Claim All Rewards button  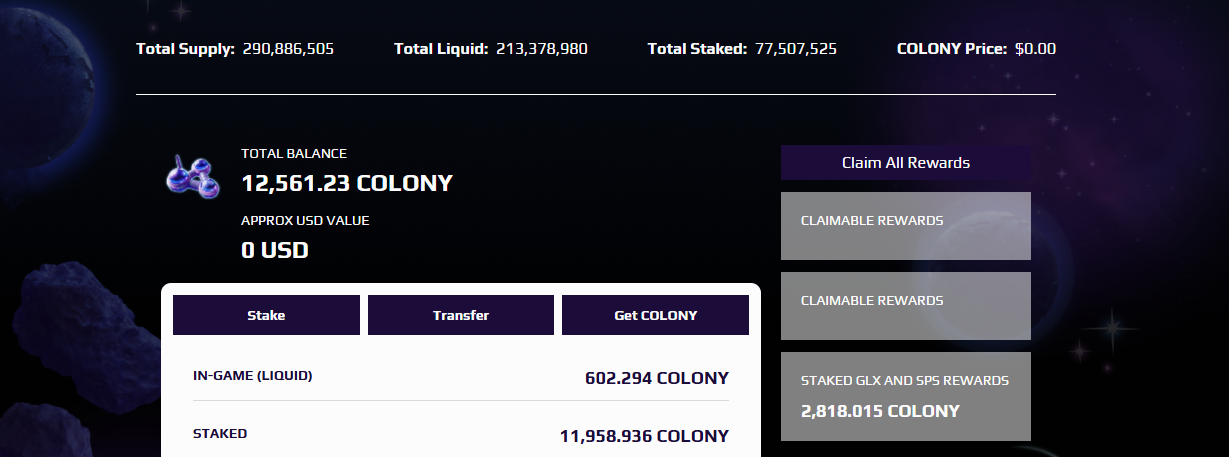[x=906, y=162]
